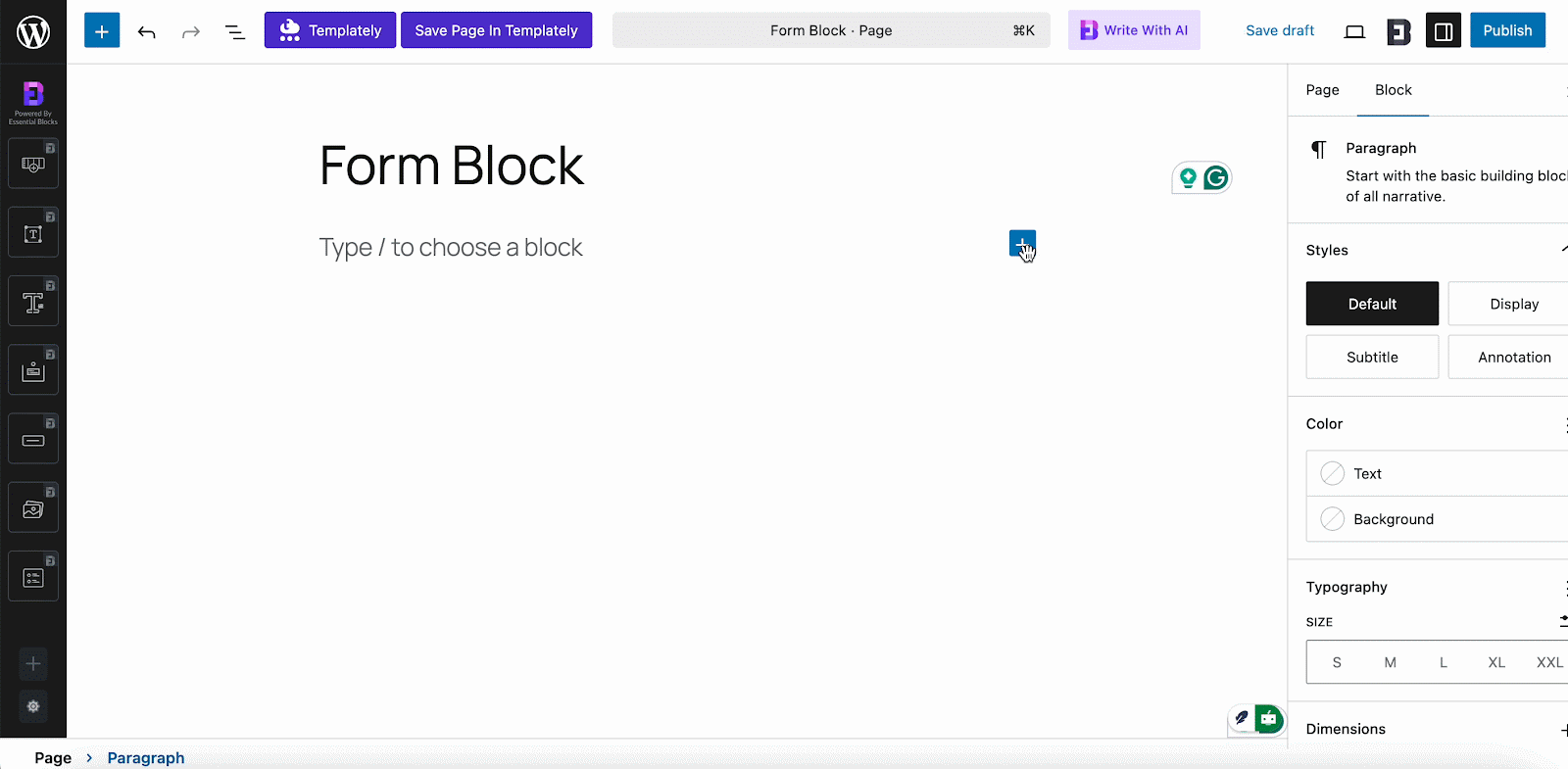Expand Dimensions with the plus control
This screenshot has width=1568, height=769.
click(x=1563, y=729)
